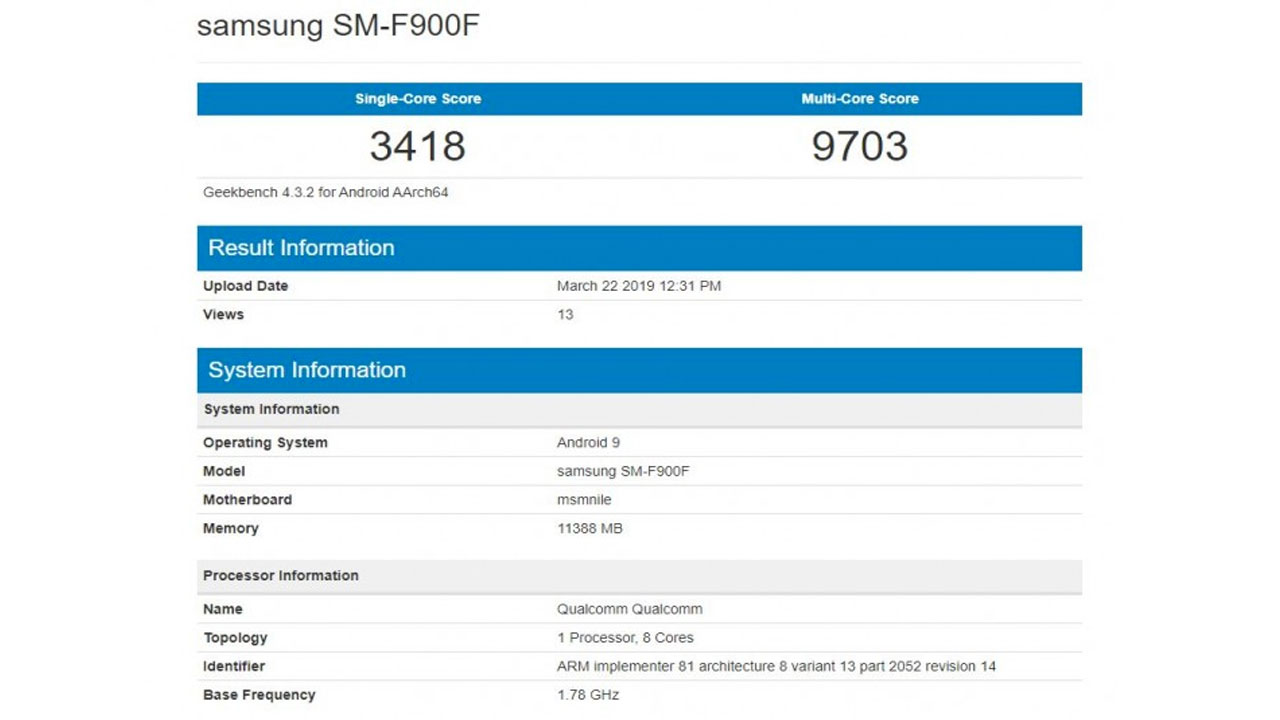Select the Android 9 value
Image resolution: width=1280 pixels, height=720 pixels.
[x=589, y=443]
